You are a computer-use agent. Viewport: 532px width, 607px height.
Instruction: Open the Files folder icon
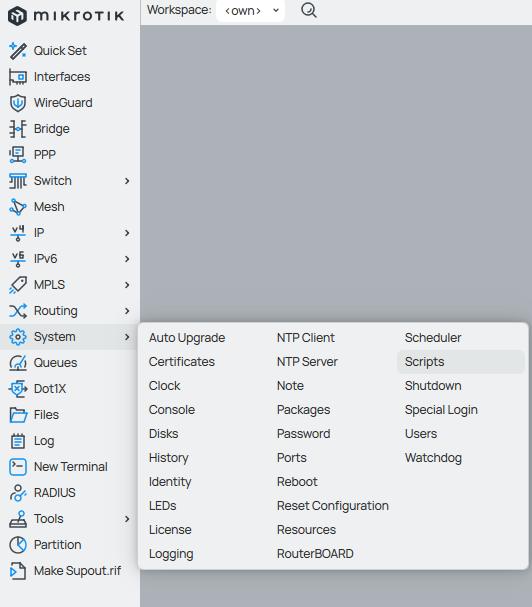point(18,415)
